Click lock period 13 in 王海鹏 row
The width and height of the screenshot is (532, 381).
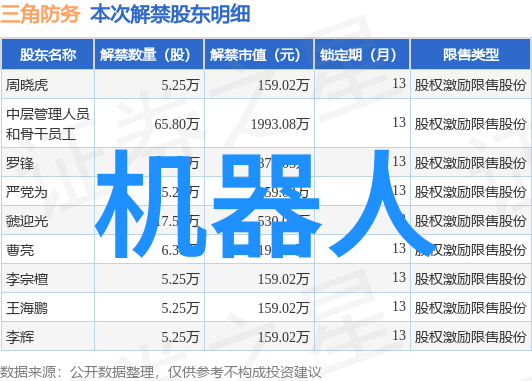(399, 307)
